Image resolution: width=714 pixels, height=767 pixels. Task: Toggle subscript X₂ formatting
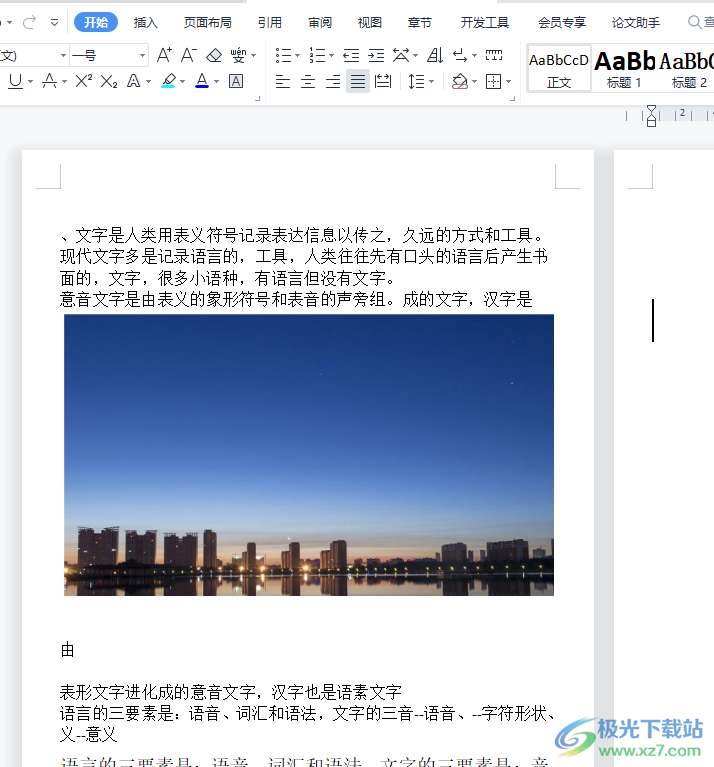click(x=109, y=81)
